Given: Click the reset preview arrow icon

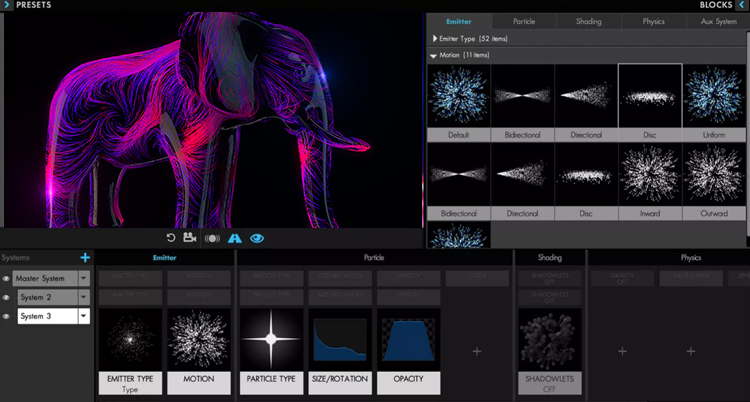Looking at the screenshot, I should click(171, 238).
